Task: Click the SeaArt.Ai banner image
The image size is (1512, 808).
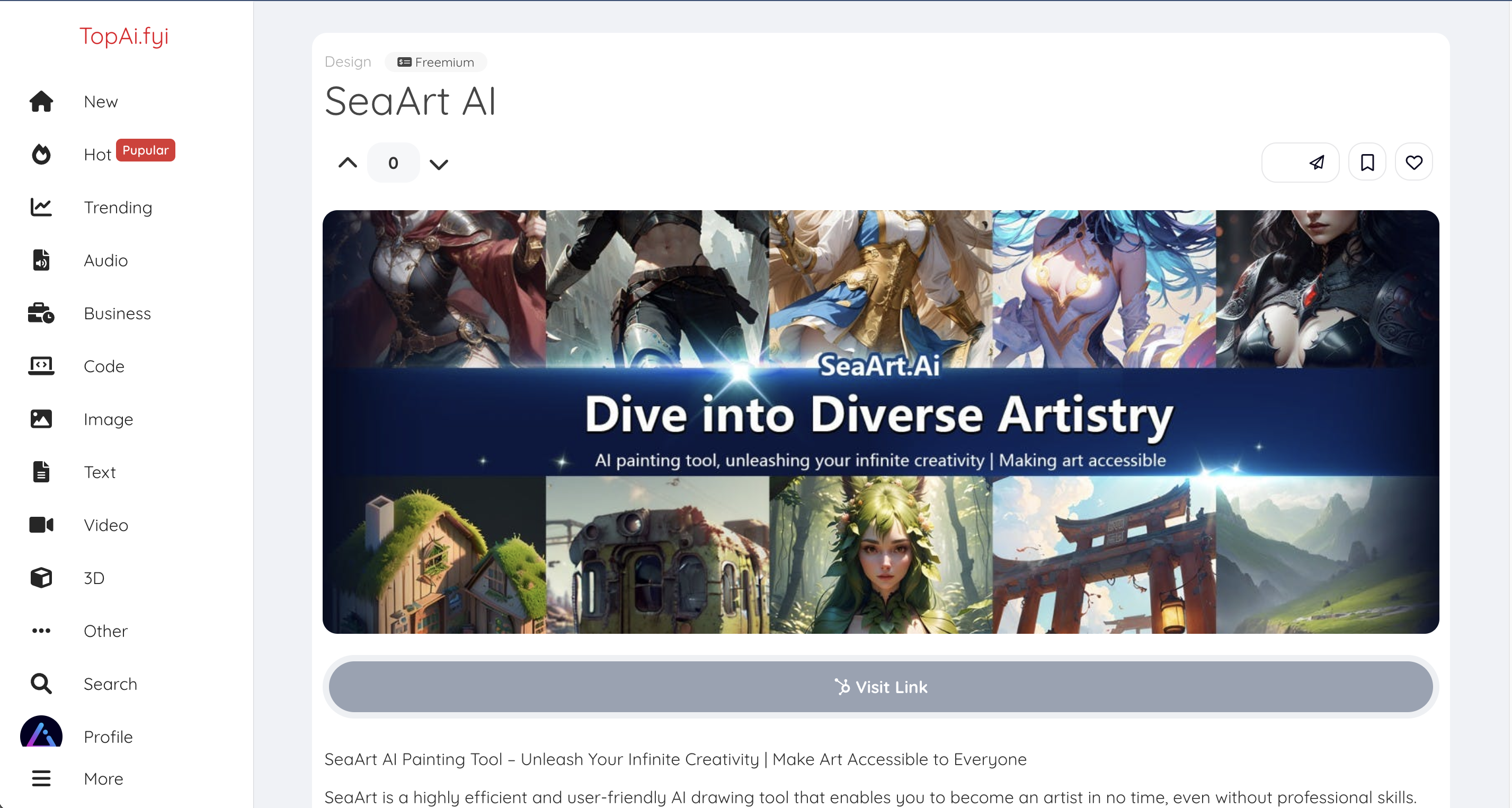Action: click(880, 421)
